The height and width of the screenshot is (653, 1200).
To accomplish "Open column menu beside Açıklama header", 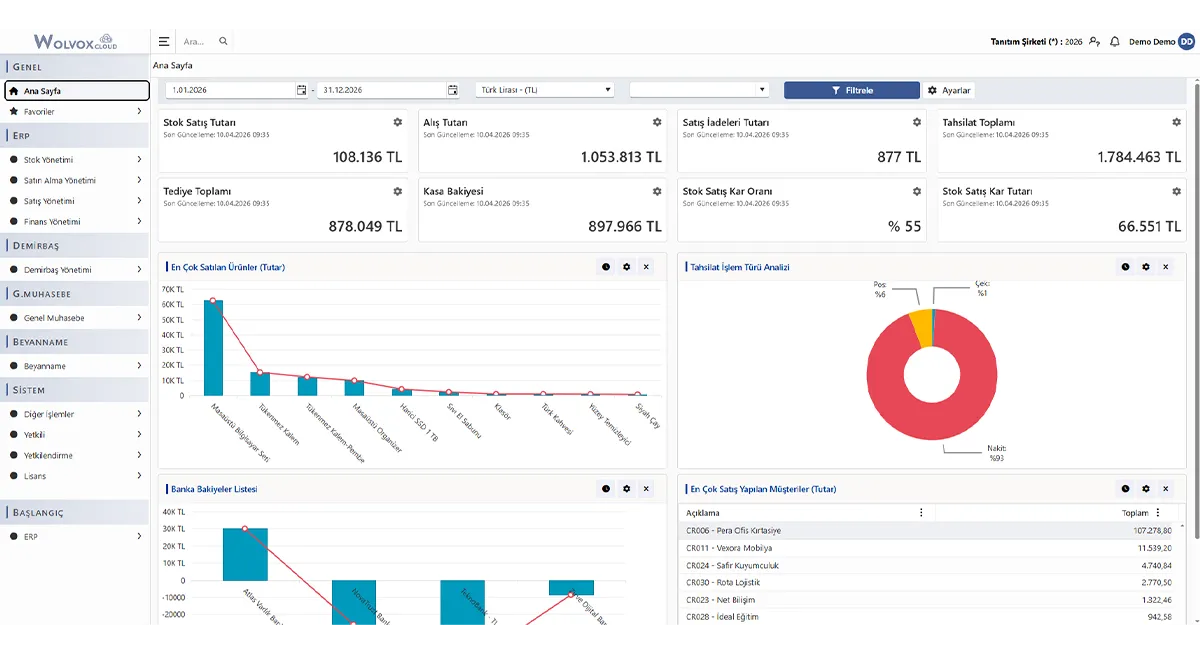I will click(921, 512).
